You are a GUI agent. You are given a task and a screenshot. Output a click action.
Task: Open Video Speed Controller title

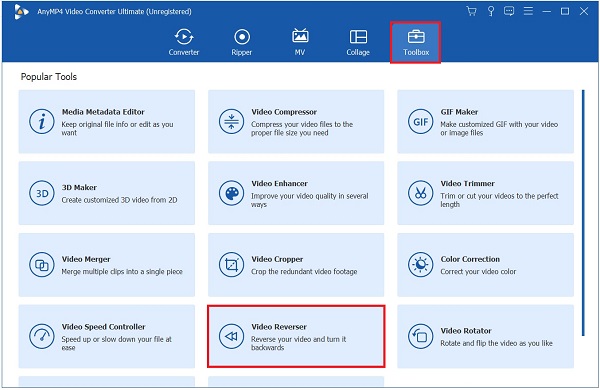[104, 327]
